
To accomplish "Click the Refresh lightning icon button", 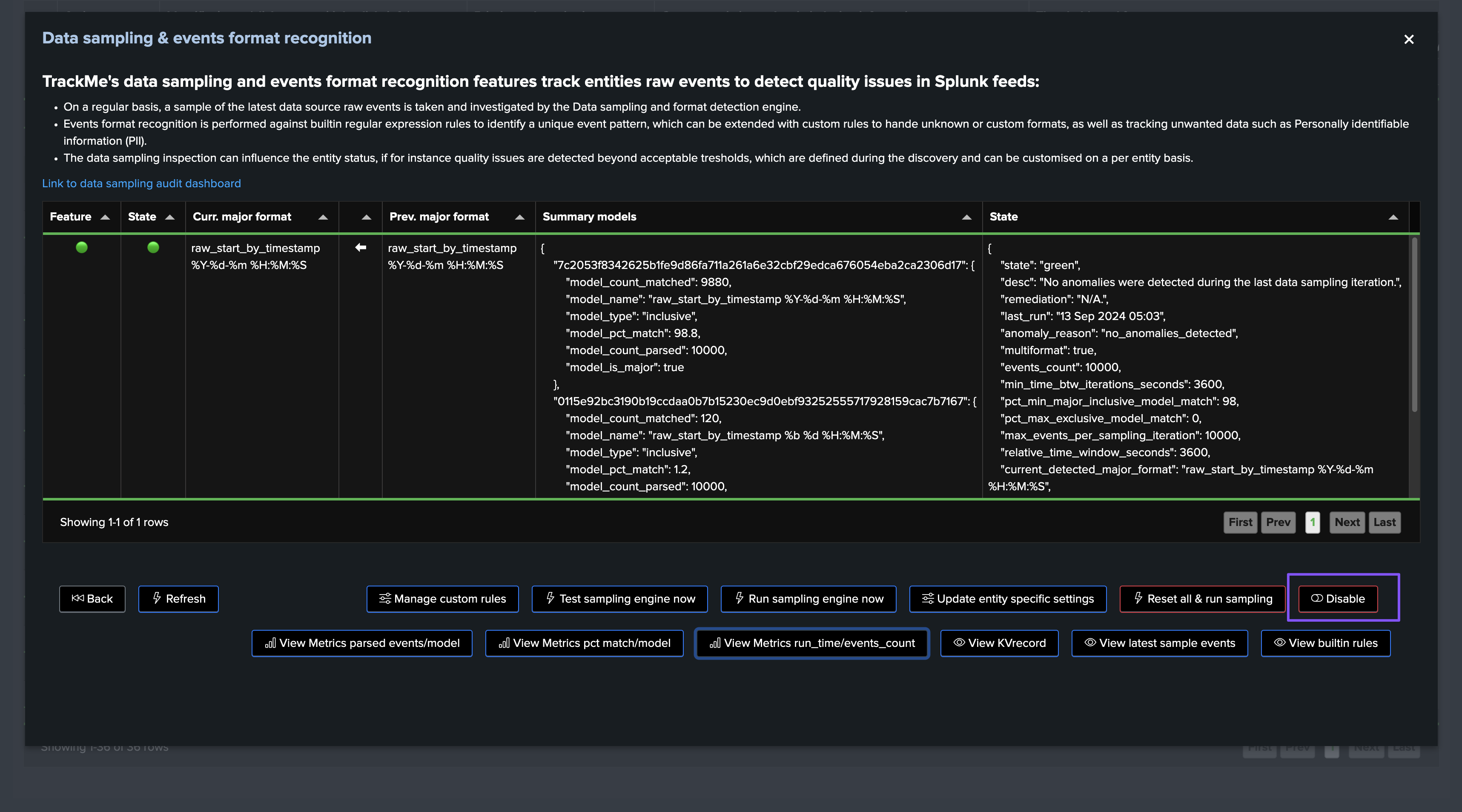I will tap(178, 599).
